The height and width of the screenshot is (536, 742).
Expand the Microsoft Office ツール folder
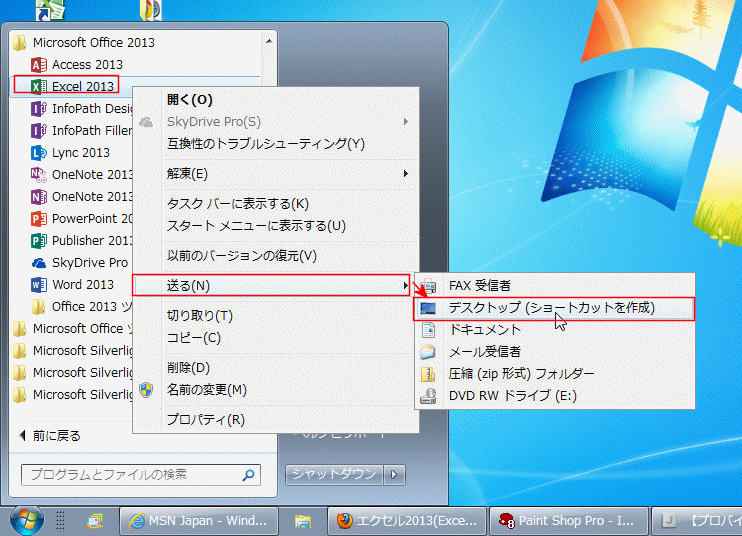(73, 328)
